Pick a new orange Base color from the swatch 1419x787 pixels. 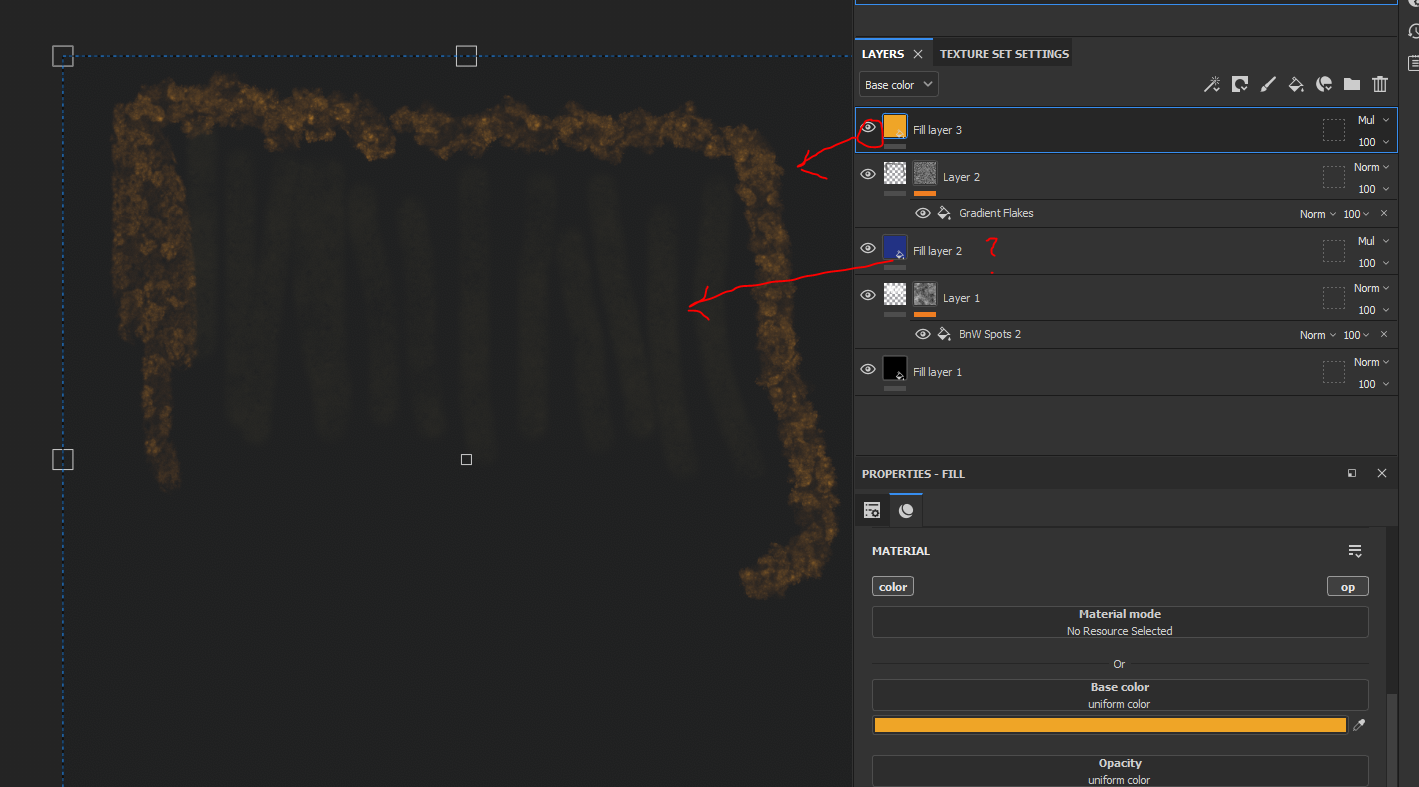coord(1109,724)
